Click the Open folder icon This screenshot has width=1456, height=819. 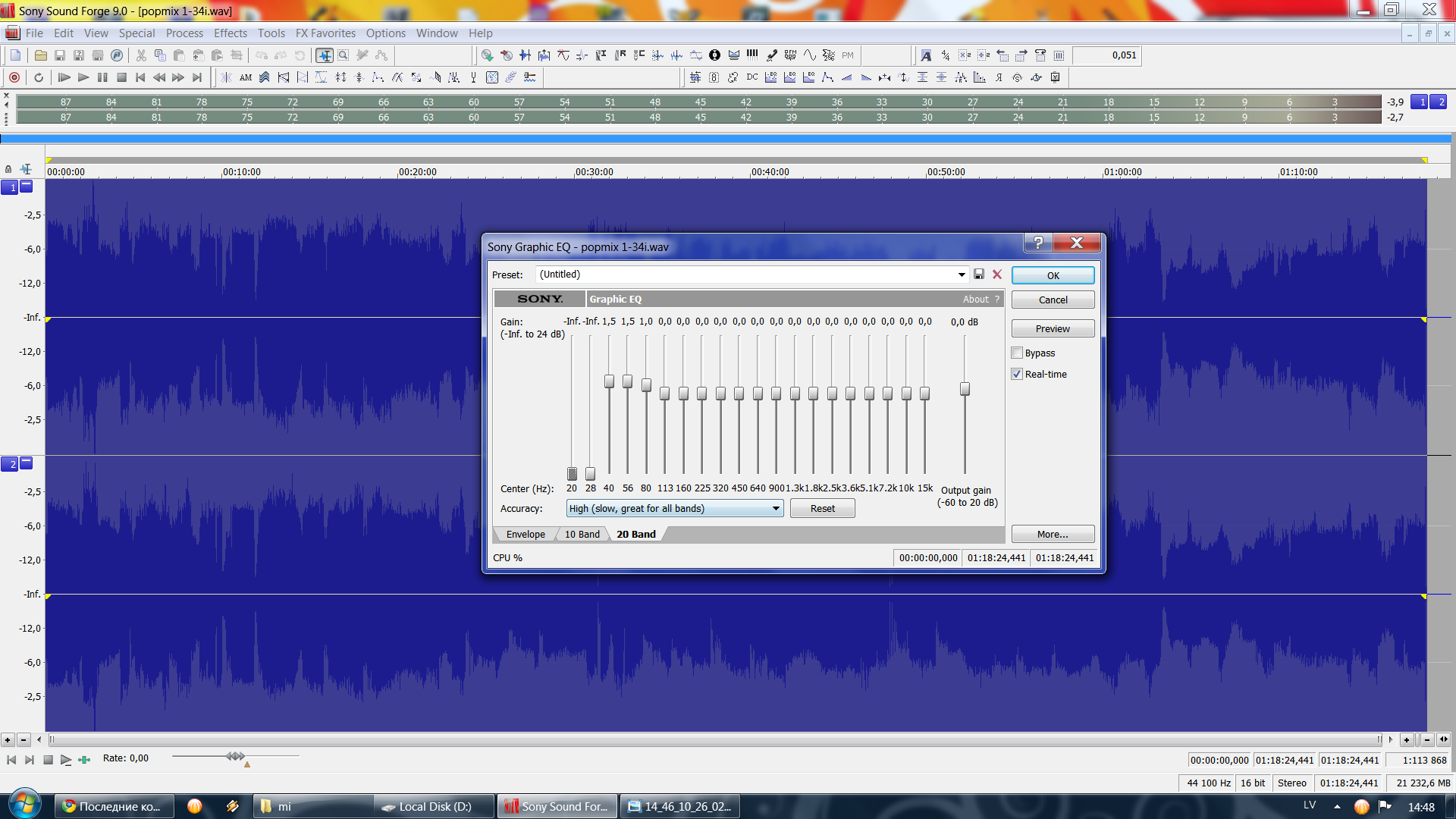[x=41, y=55]
